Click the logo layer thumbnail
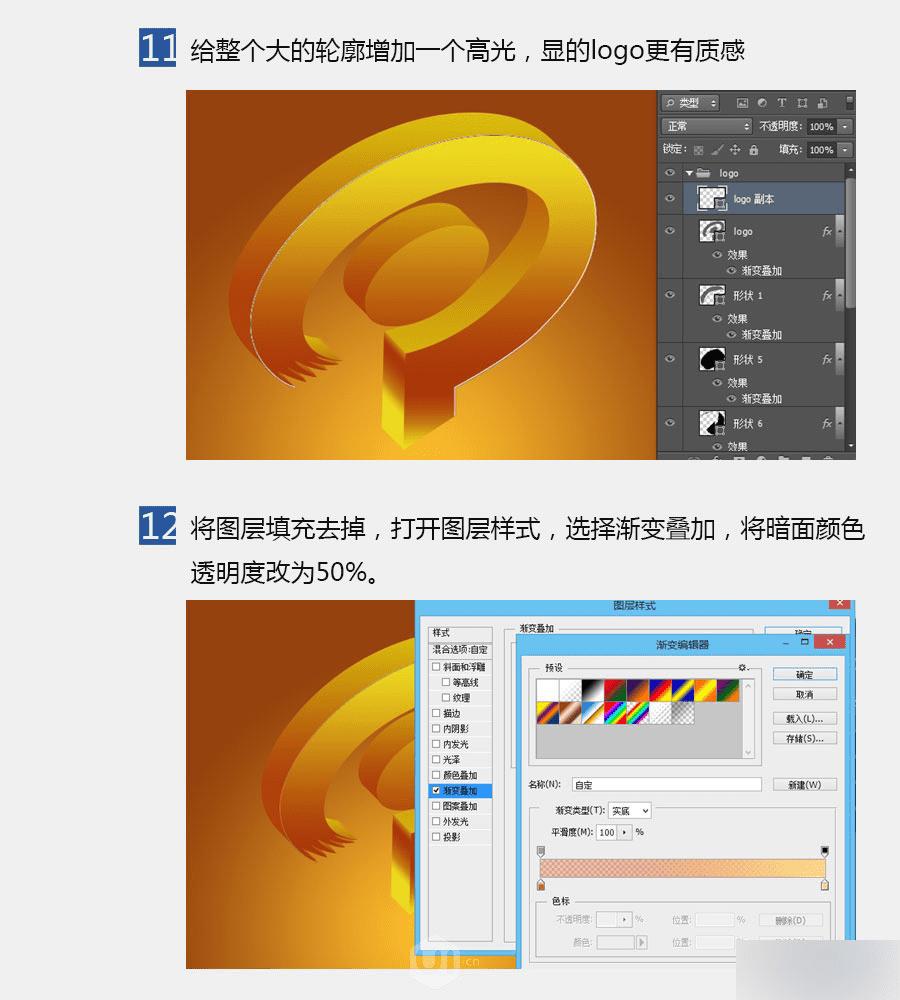 710,231
